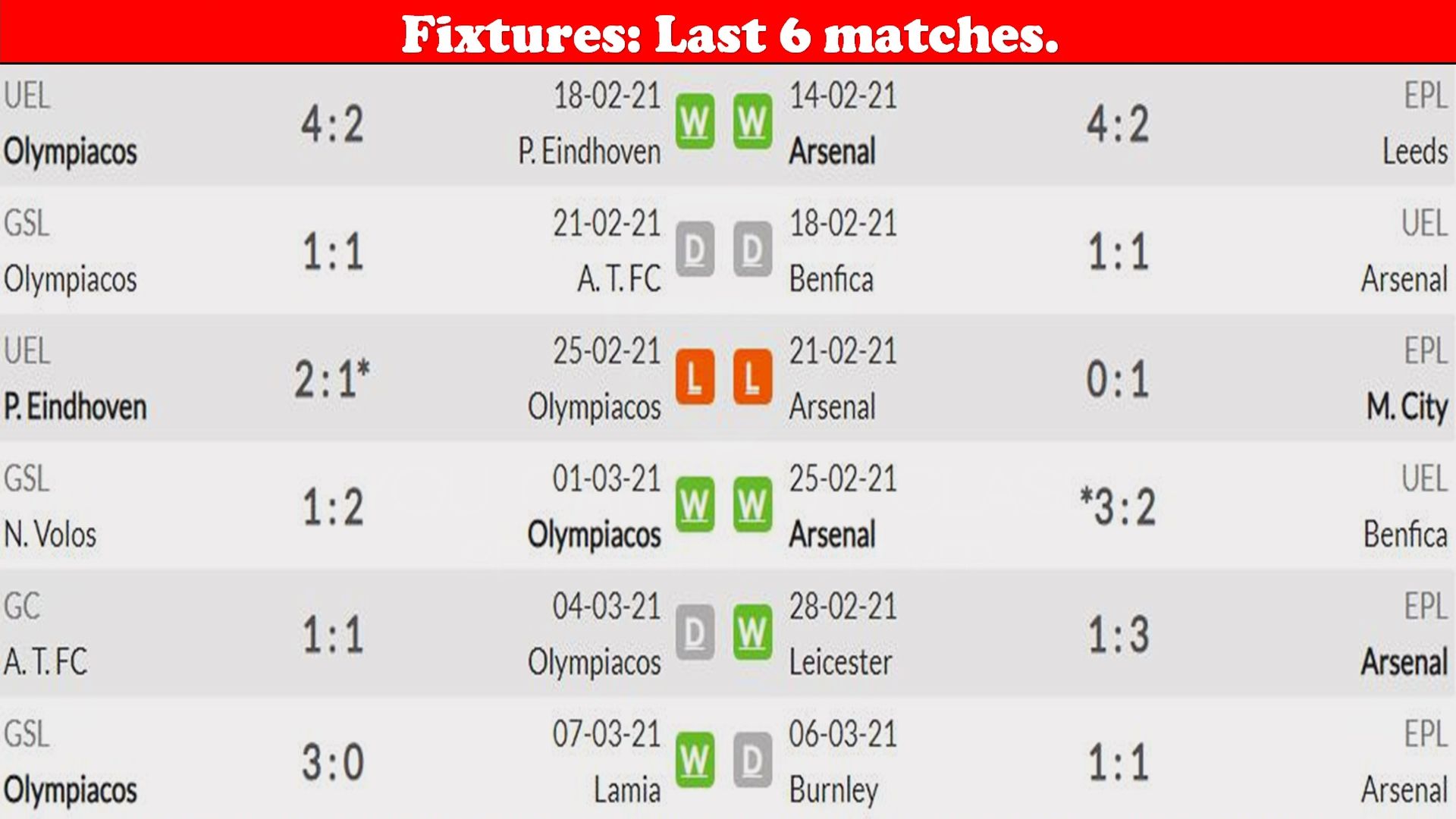1456x819 pixels.
Task: Click the green W badge for Arsenal 14-02-21
Action: pyautogui.click(x=752, y=121)
